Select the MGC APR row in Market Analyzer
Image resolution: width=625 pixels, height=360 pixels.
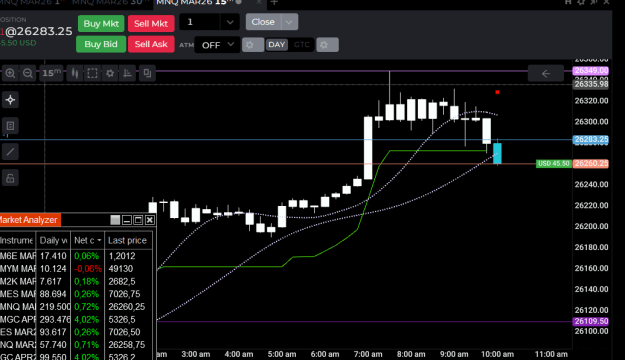(x=76, y=320)
